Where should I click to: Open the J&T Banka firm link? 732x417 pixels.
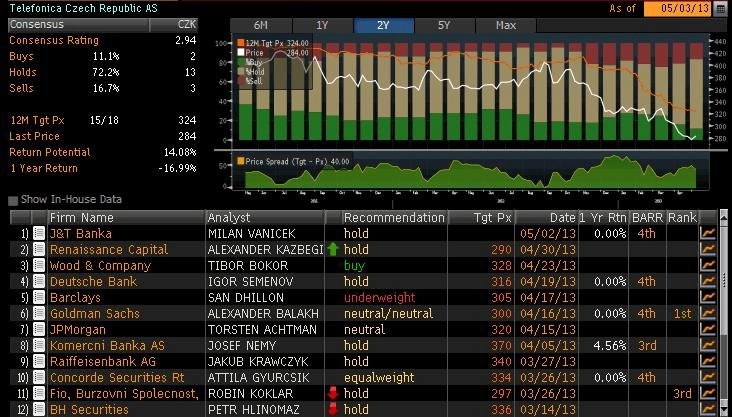point(81,233)
